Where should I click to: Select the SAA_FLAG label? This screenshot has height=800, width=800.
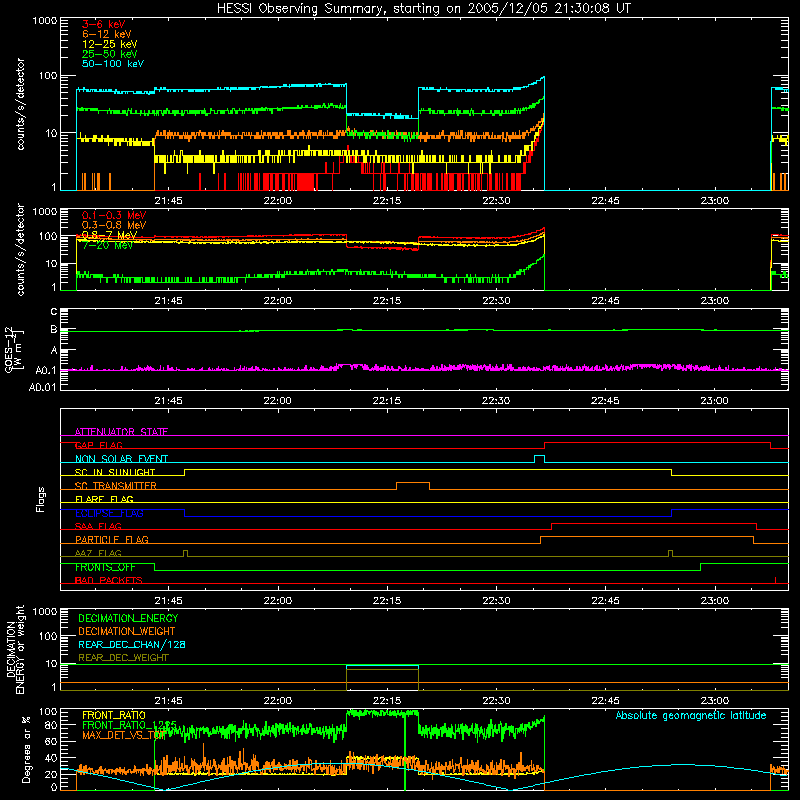click(98, 526)
